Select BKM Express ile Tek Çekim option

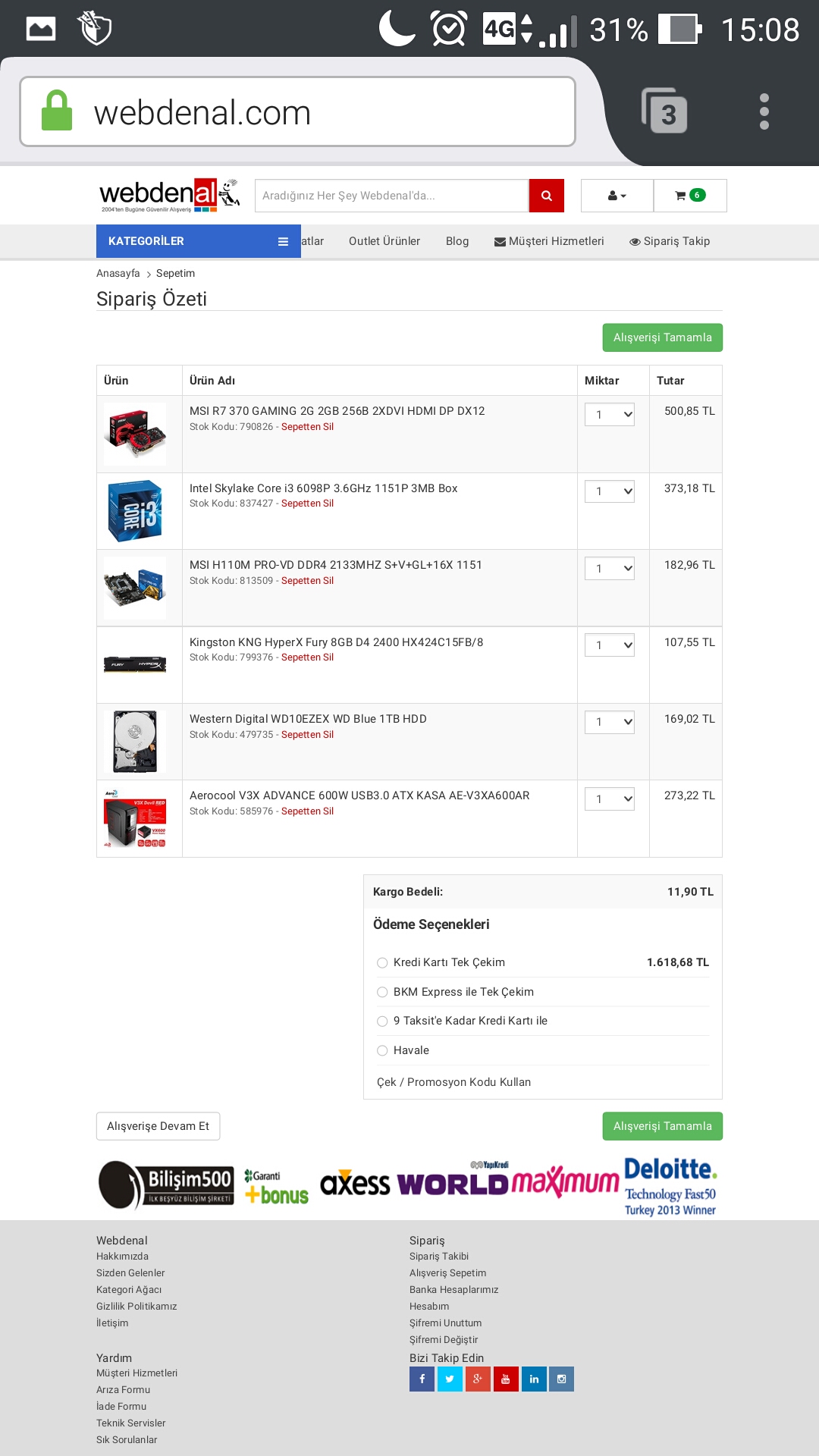[382, 992]
